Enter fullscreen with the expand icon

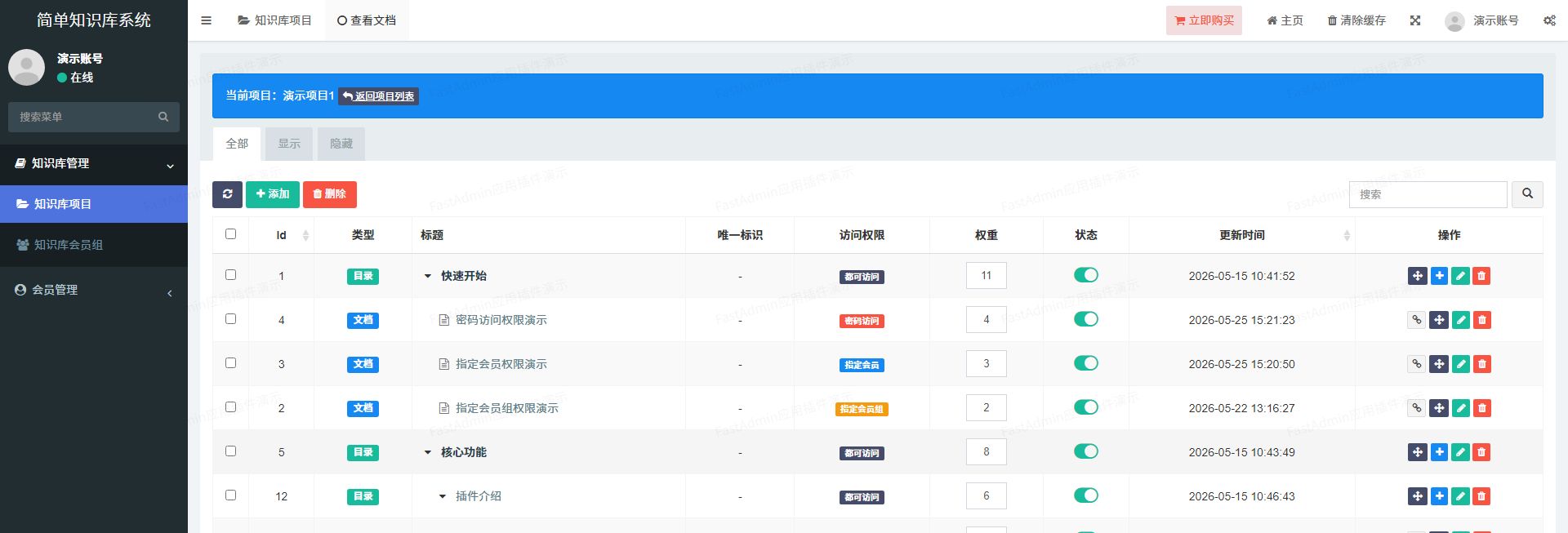[x=1415, y=20]
